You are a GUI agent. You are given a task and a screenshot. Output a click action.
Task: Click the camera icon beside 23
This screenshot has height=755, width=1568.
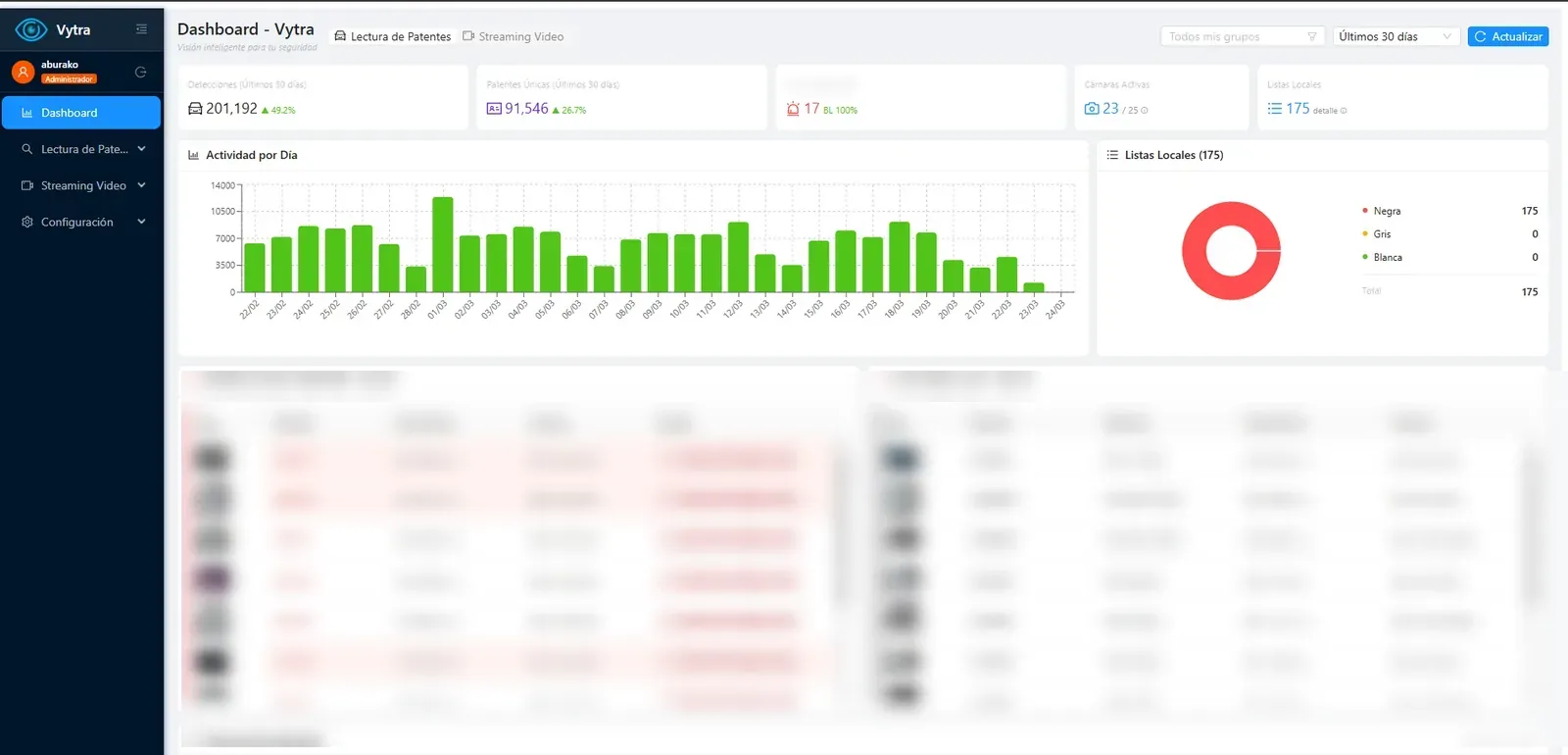click(x=1092, y=109)
